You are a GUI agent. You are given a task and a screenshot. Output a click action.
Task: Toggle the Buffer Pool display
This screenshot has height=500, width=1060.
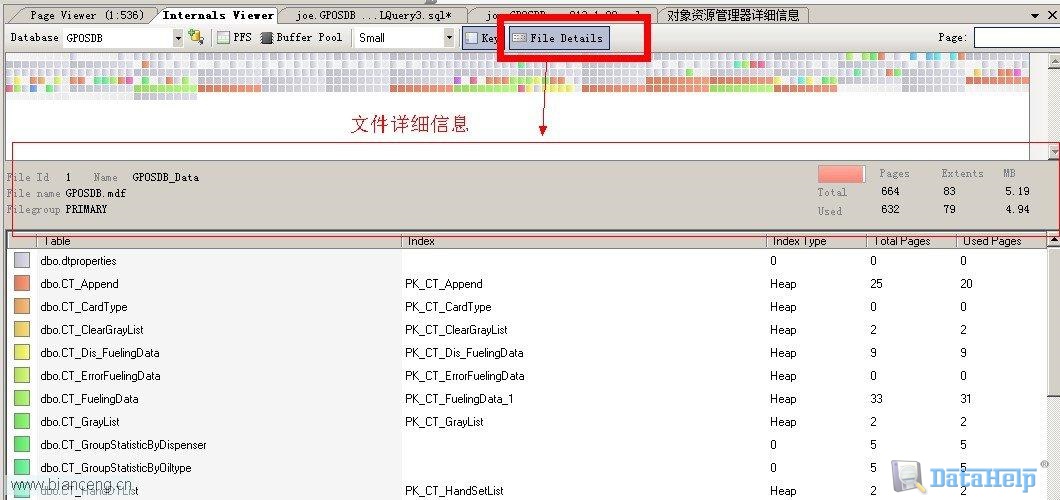pos(301,37)
